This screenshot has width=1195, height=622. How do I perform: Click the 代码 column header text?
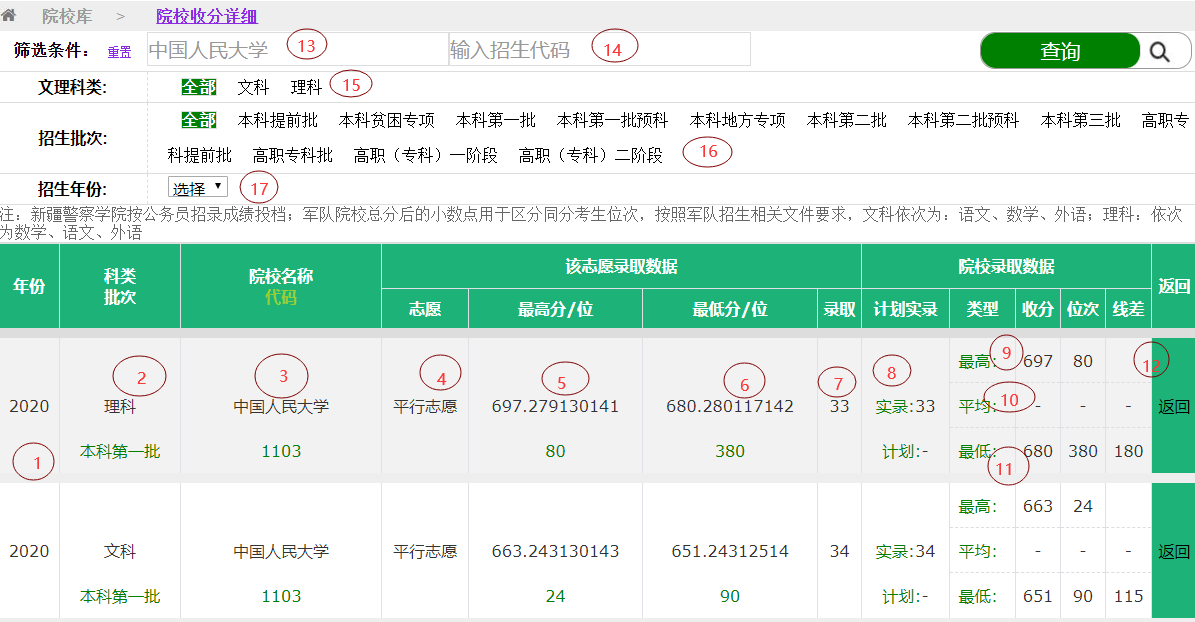coord(281,297)
